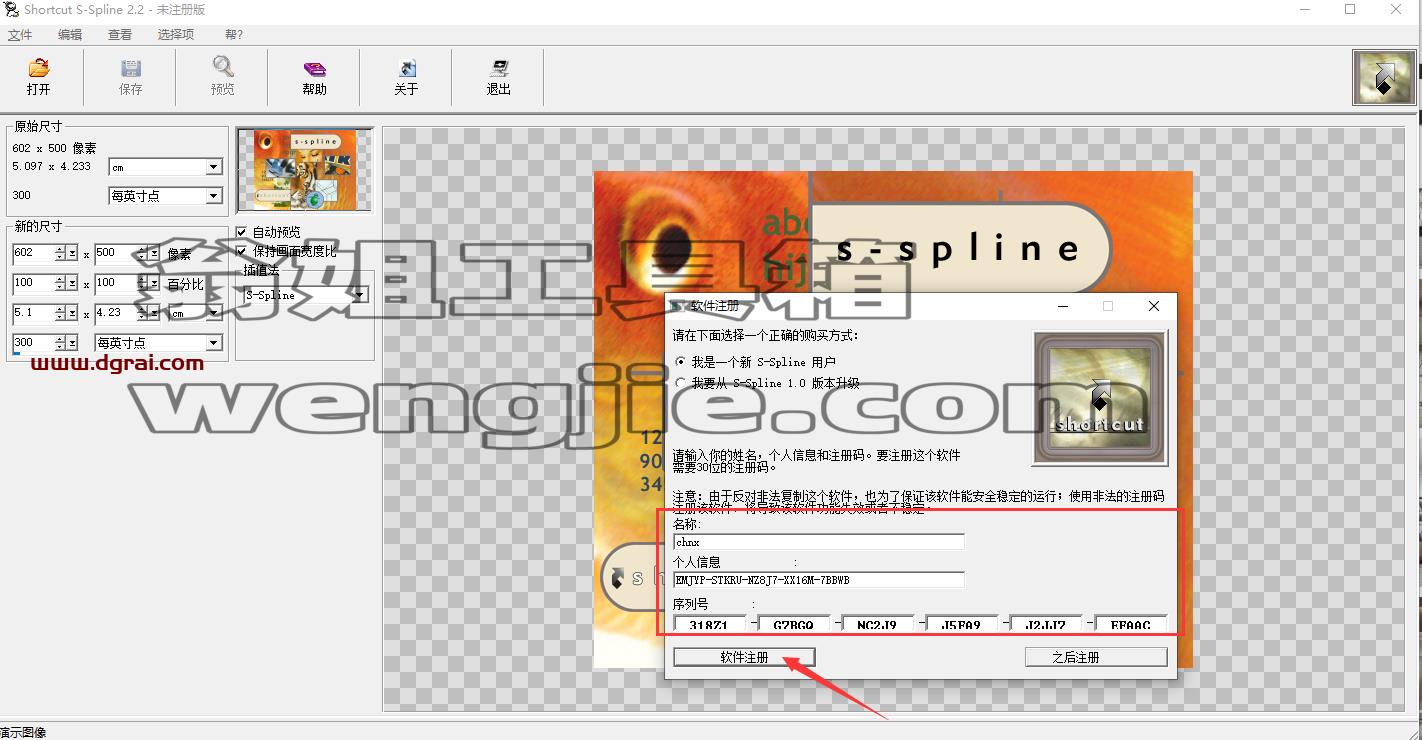Click the first 100 百分比 width input
The image size is (1422, 740).
point(34,284)
